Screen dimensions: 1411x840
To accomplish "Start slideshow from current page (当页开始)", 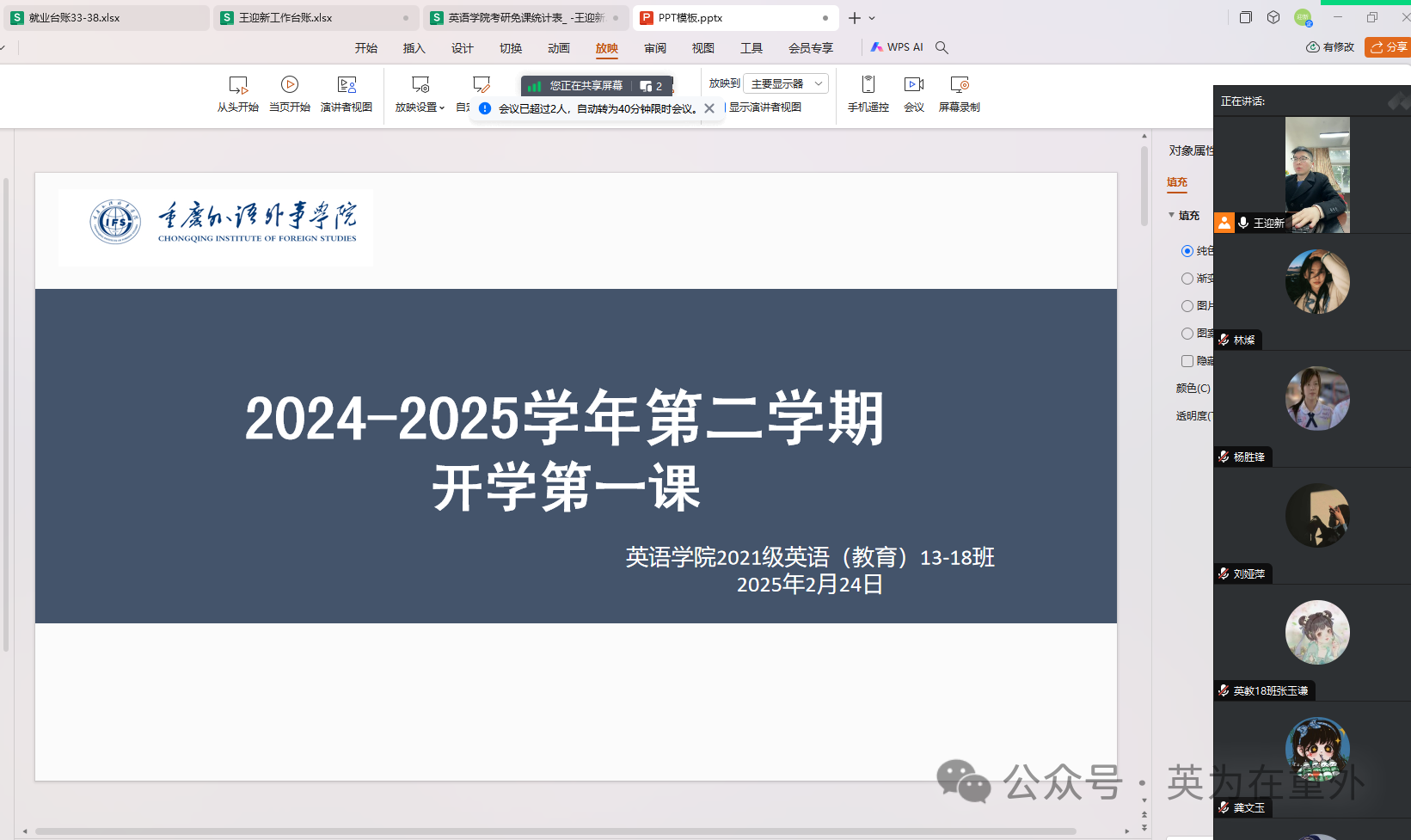I will pos(290,95).
